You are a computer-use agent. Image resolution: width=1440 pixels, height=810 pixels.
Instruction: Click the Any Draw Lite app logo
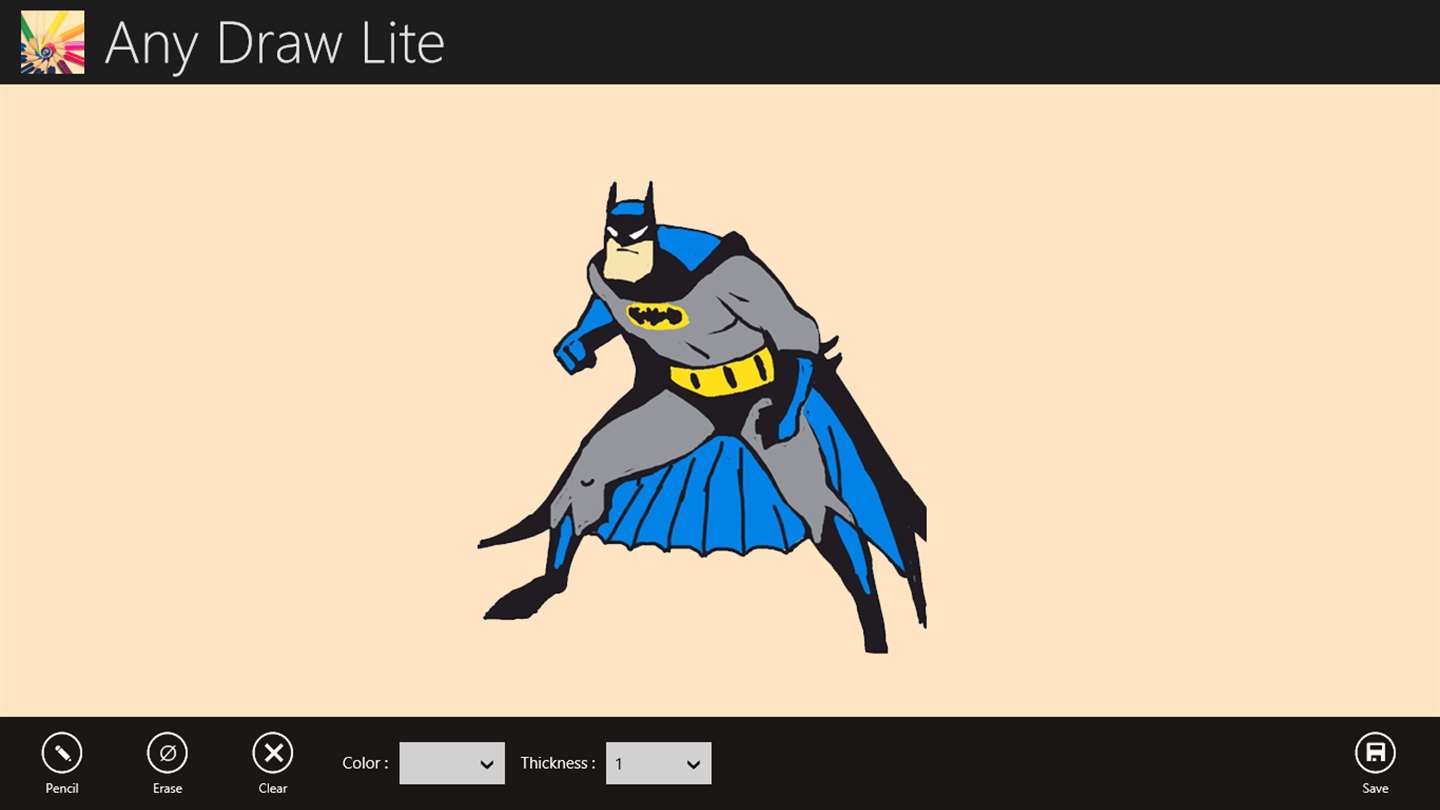coord(52,42)
